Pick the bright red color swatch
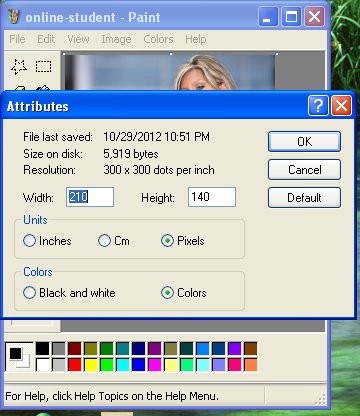 (74, 365)
